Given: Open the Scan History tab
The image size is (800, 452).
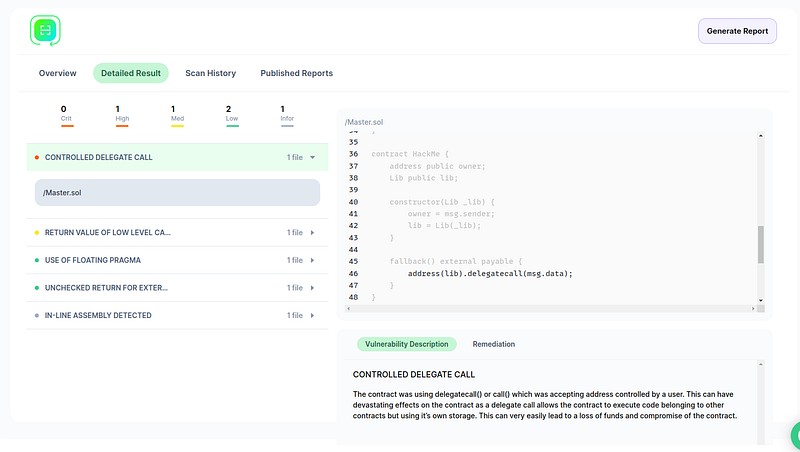Looking at the screenshot, I should 210,73.
